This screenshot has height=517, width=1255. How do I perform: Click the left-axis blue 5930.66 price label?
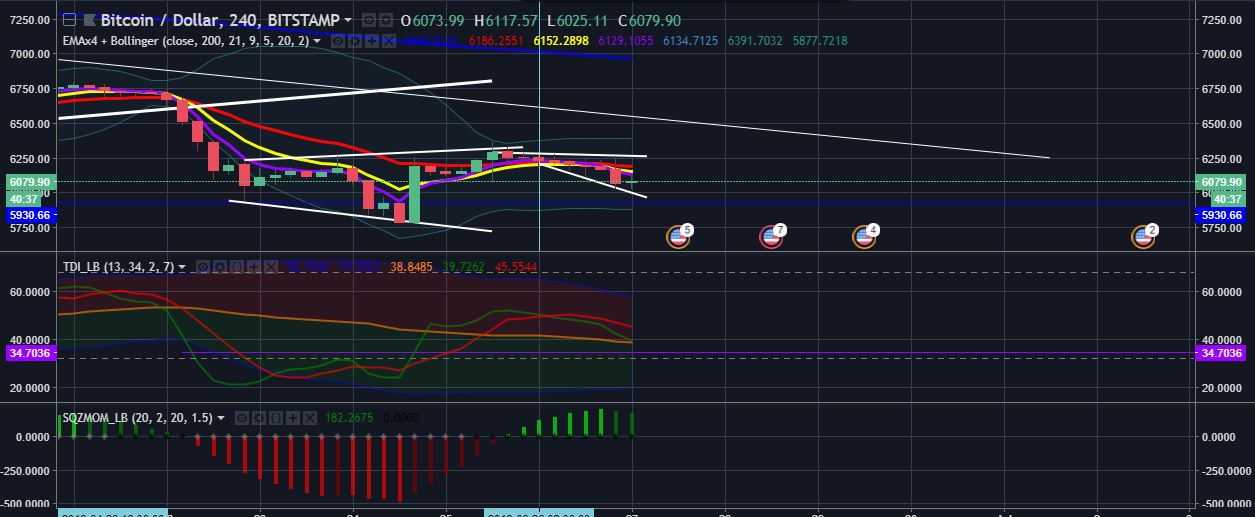[x=29, y=215]
